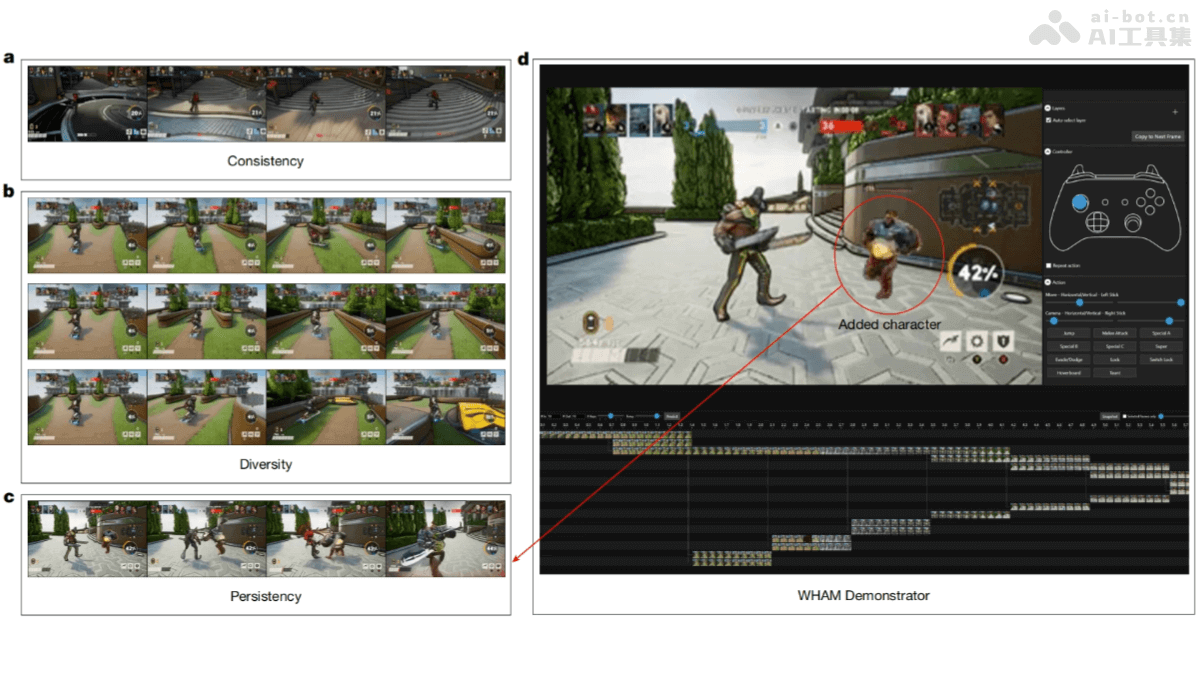This screenshot has width=1200, height=675.
Task: Click the Jump action button
Action: click(1069, 333)
